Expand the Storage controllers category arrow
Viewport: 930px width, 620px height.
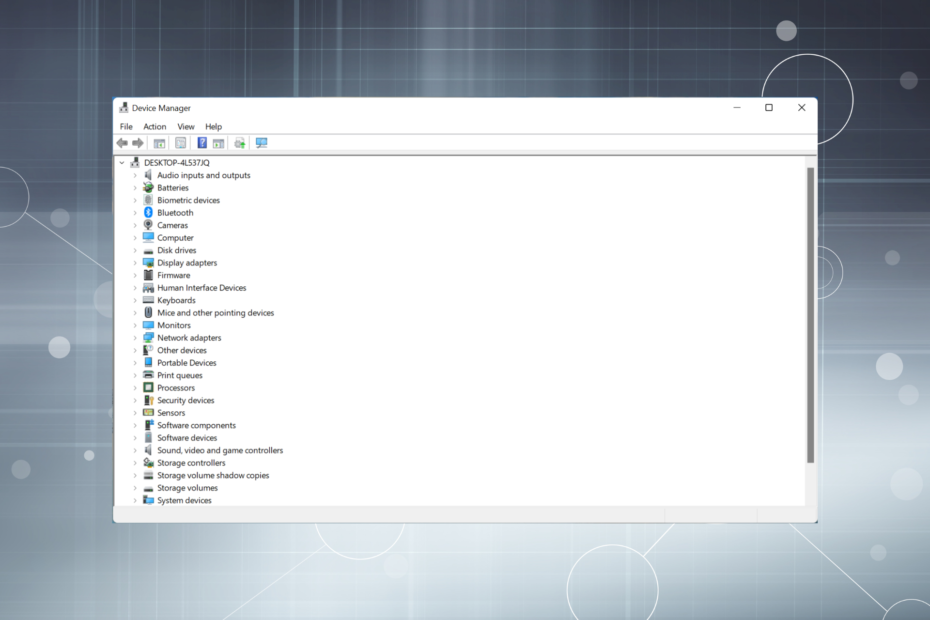click(x=135, y=463)
